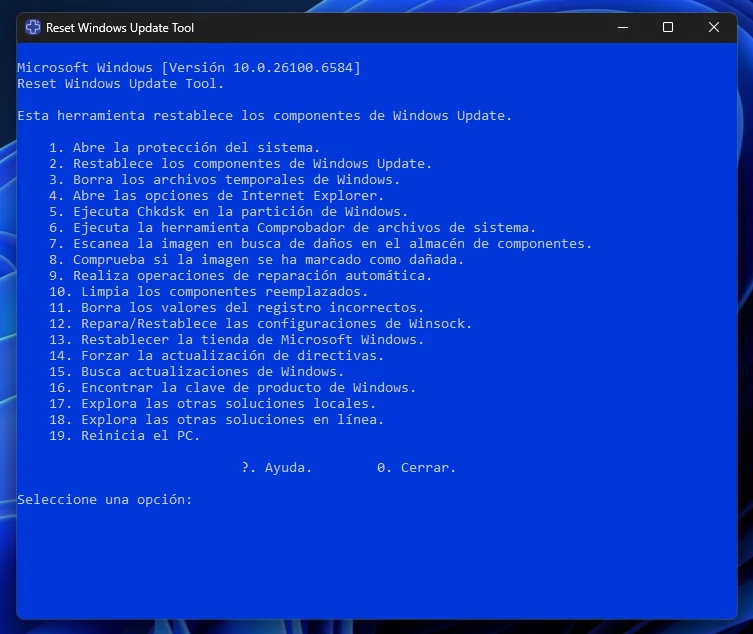Click the '?. Ayuda.' option
The width and height of the screenshot is (753, 634).
coord(277,468)
